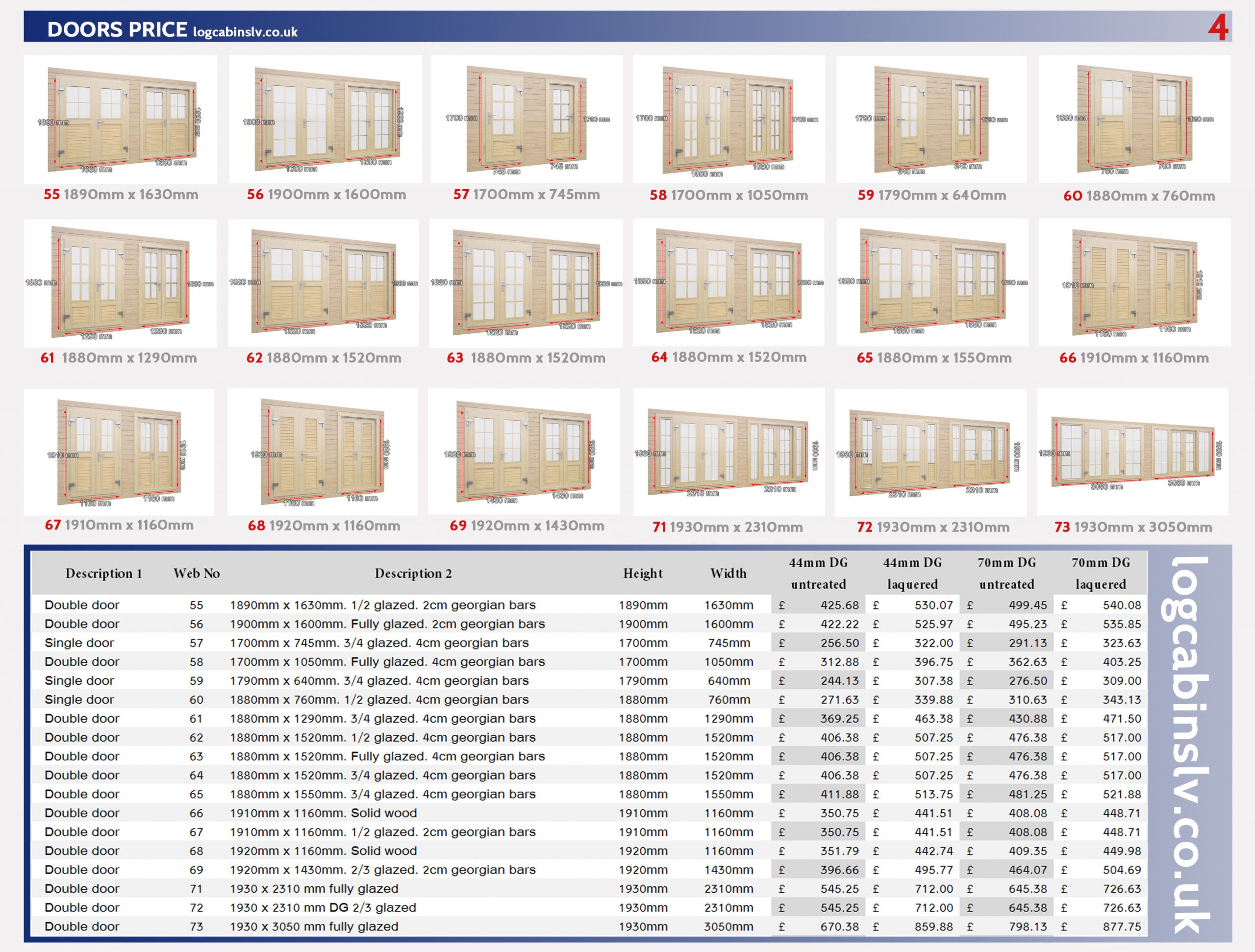Open door 60 single door picture

click(x=1134, y=119)
